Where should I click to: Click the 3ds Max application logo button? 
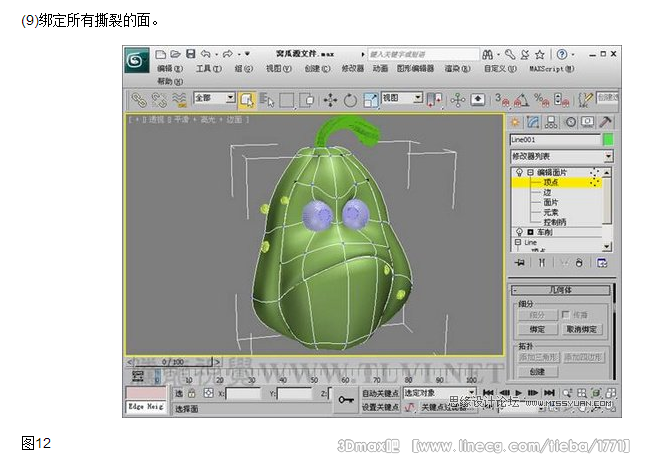tap(137, 61)
